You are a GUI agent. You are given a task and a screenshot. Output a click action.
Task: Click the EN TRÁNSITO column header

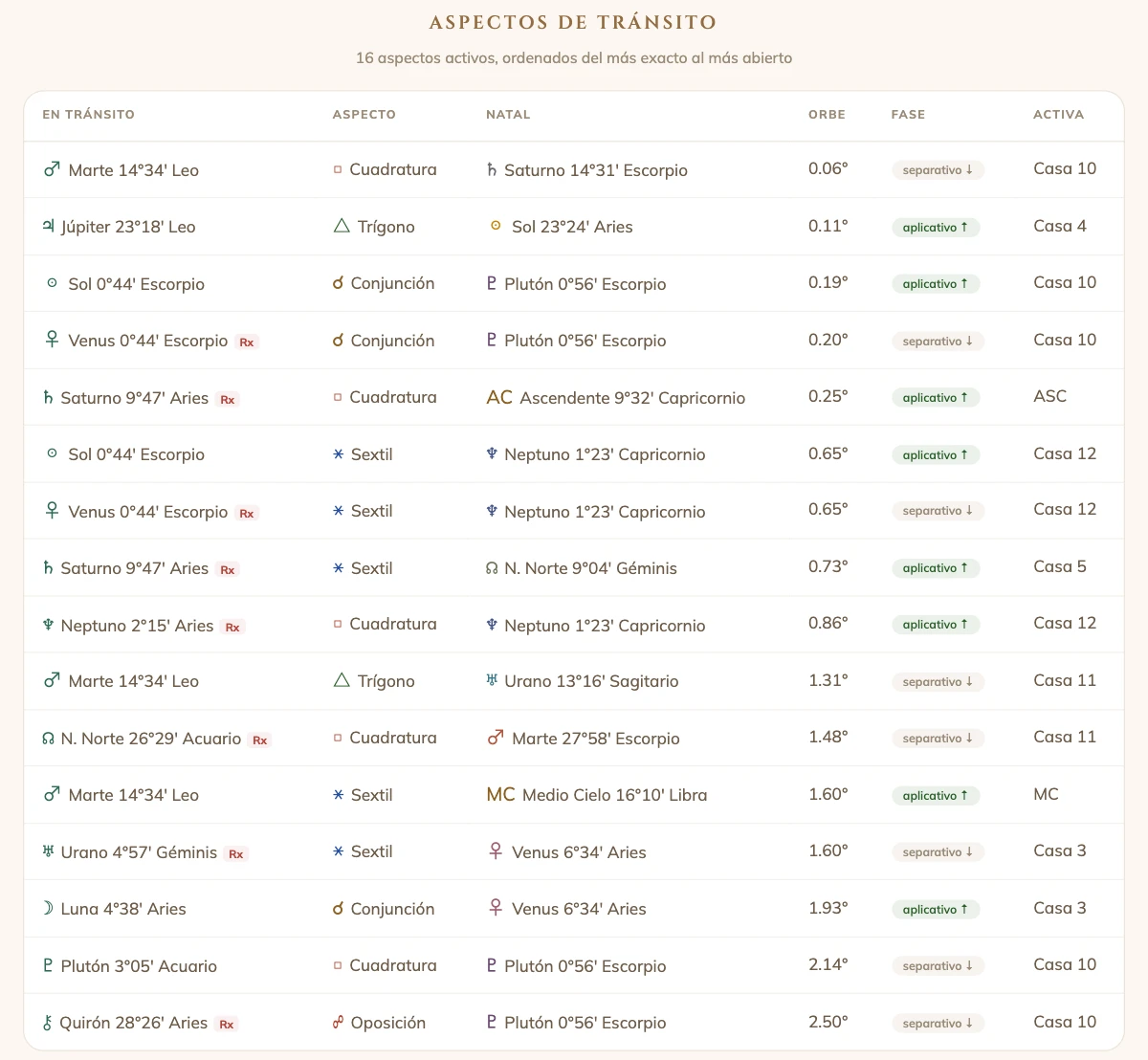coord(89,114)
